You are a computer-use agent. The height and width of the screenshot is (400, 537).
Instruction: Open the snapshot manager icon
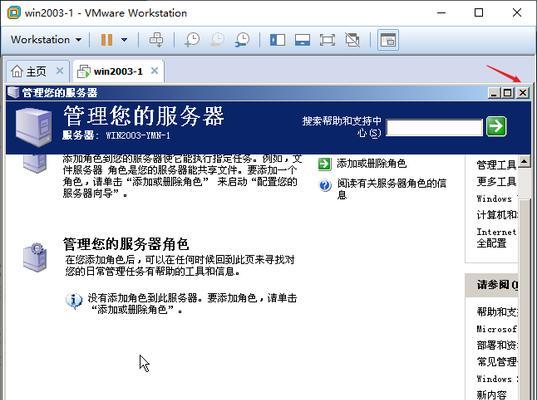click(x=242, y=40)
